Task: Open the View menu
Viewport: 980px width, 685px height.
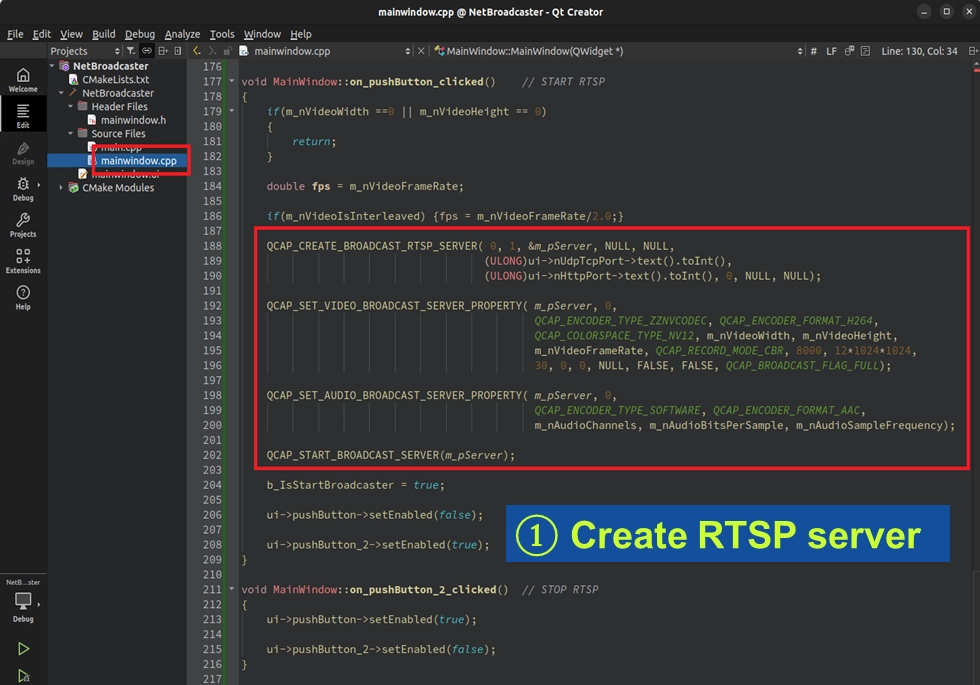Action: coord(71,34)
